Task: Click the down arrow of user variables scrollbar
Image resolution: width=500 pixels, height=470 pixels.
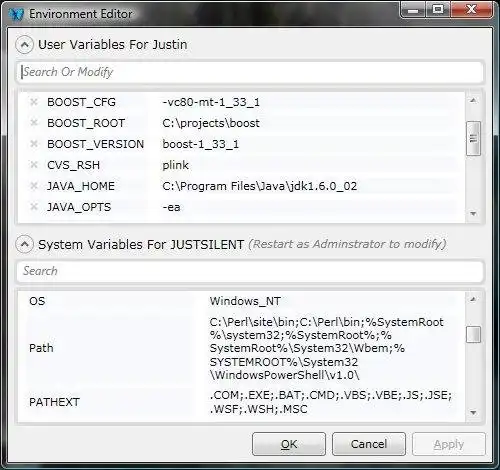Action: 473,214
